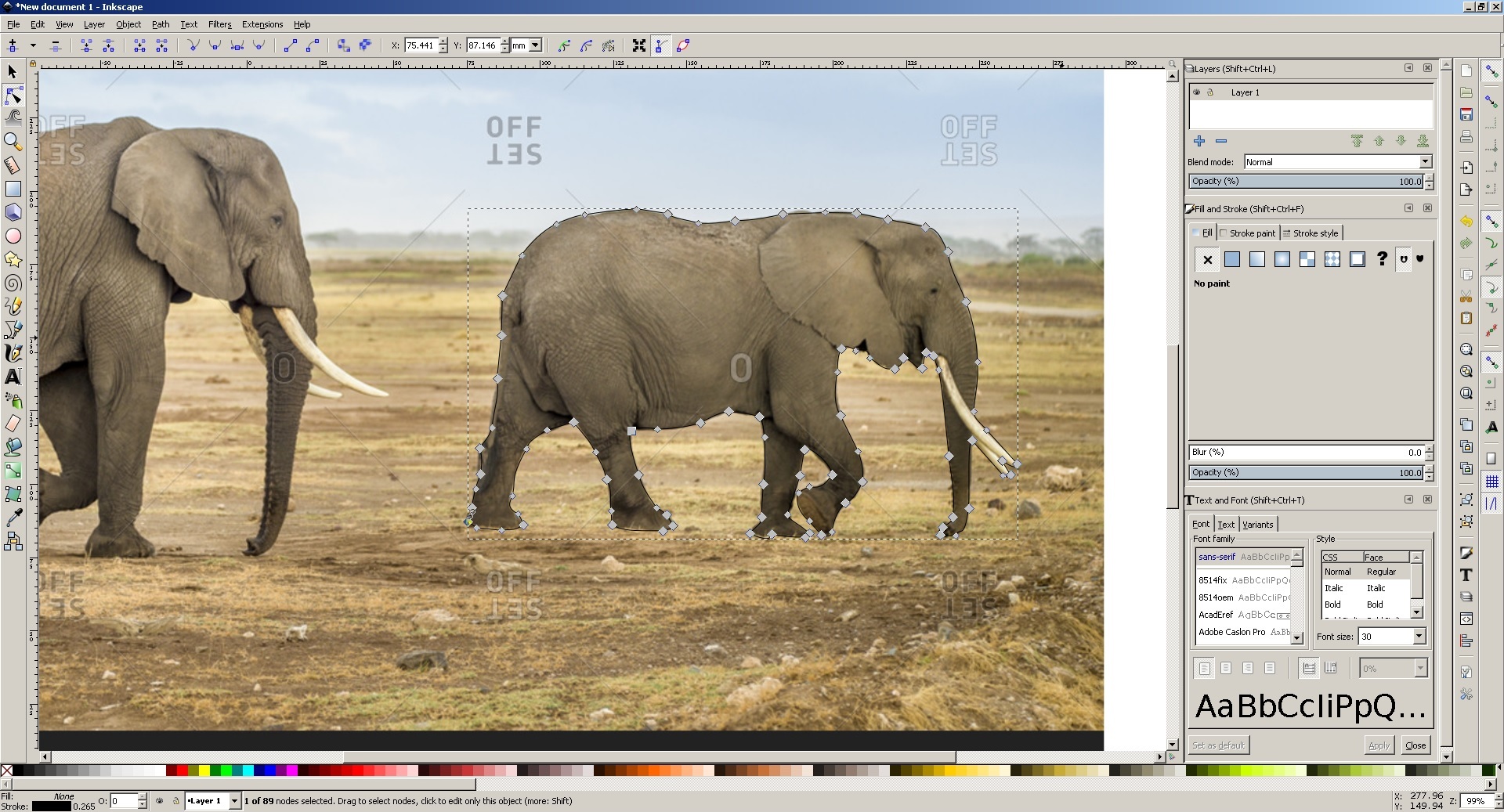Click the Save document icon
Viewport: 1504px width, 812px height.
[x=1466, y=115]
